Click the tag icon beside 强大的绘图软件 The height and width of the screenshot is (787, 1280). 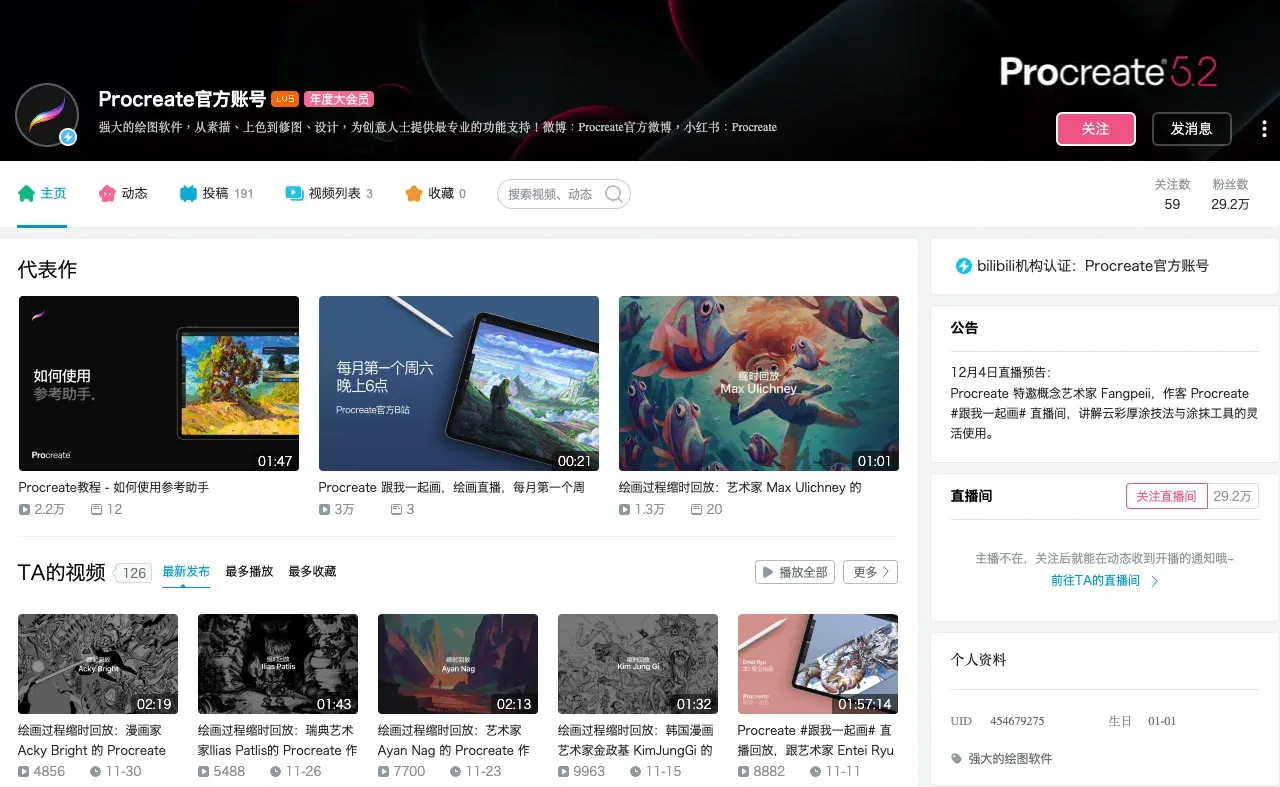pyautogui.click(x=957, y=758)
